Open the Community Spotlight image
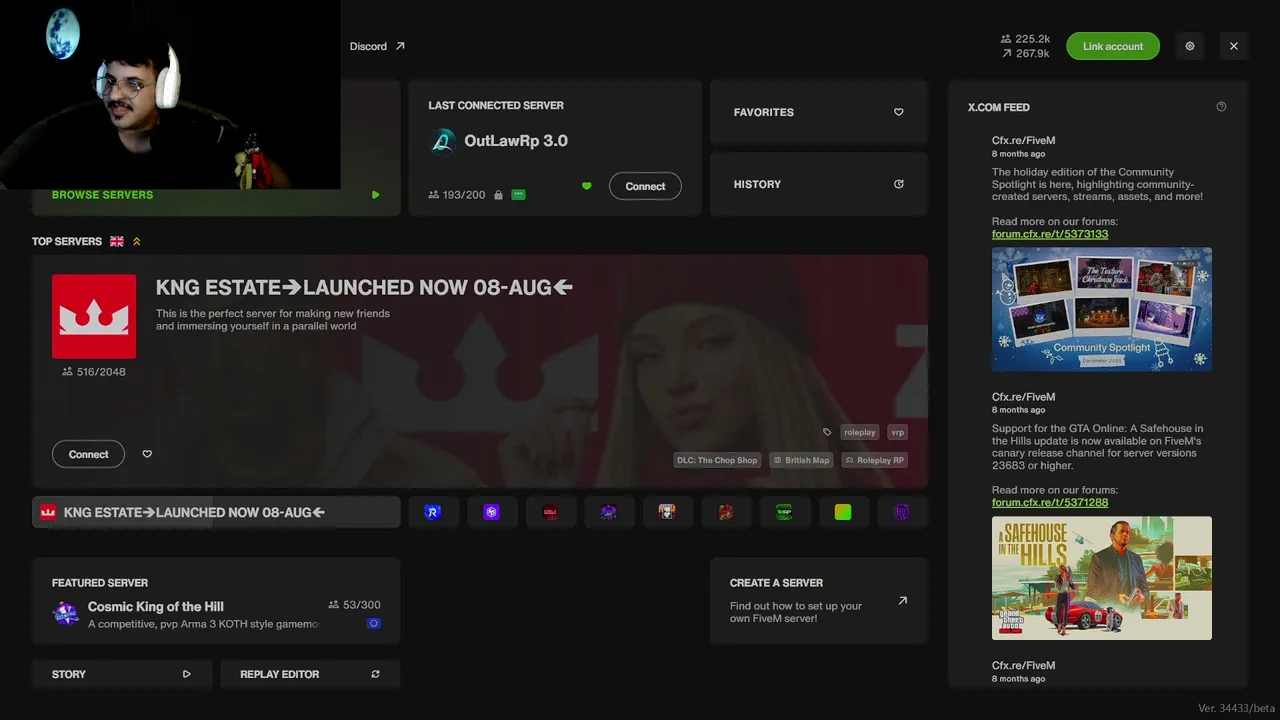 click(x=1102, y=309)
